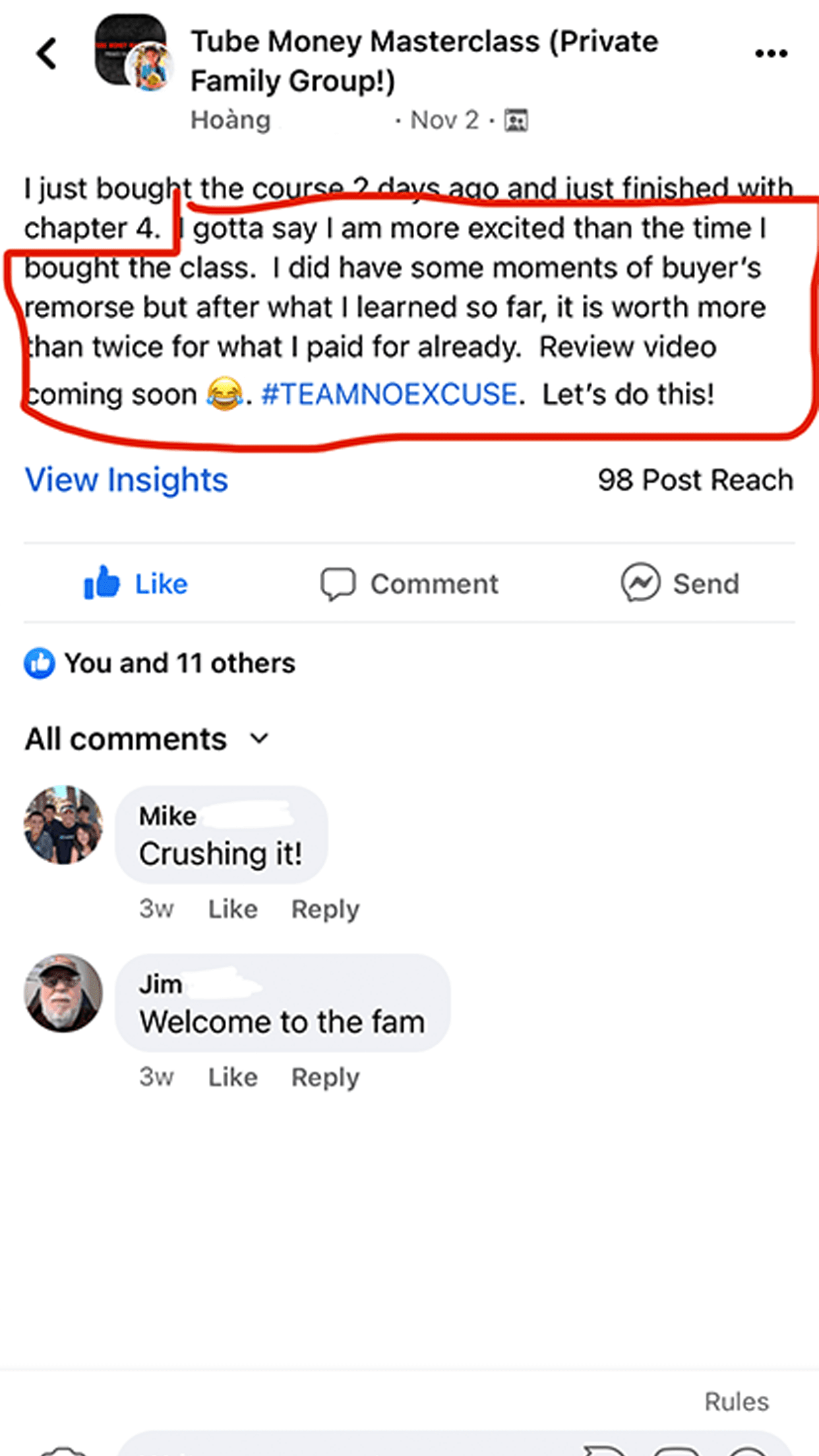819x1456 pixels.
Task: Tap the back arrow icon
Action: click(46, 53)
